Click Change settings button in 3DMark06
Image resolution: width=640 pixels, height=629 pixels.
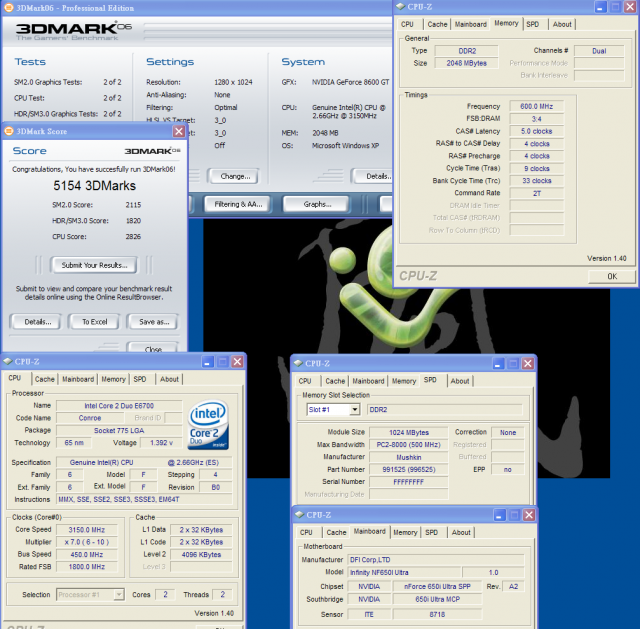235,176
